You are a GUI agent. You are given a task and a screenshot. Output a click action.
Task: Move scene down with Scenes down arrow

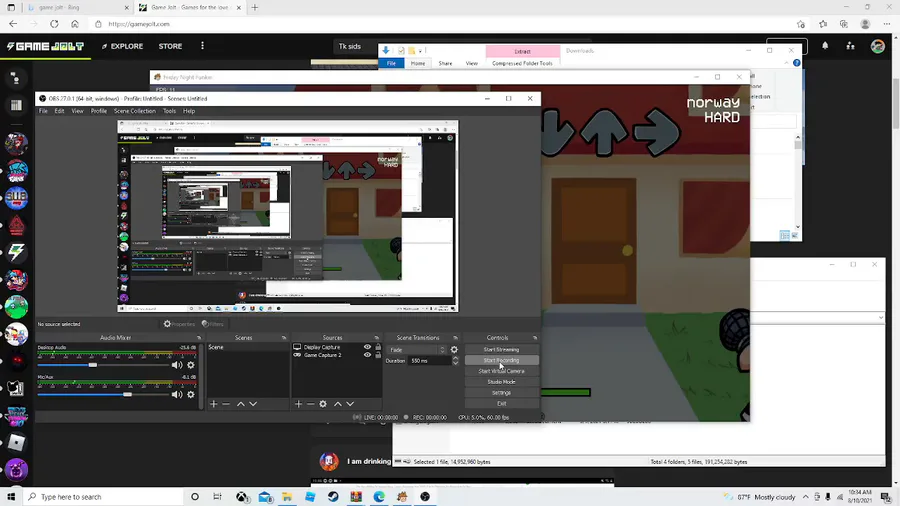pyautogui.click(x=253, y=404)
